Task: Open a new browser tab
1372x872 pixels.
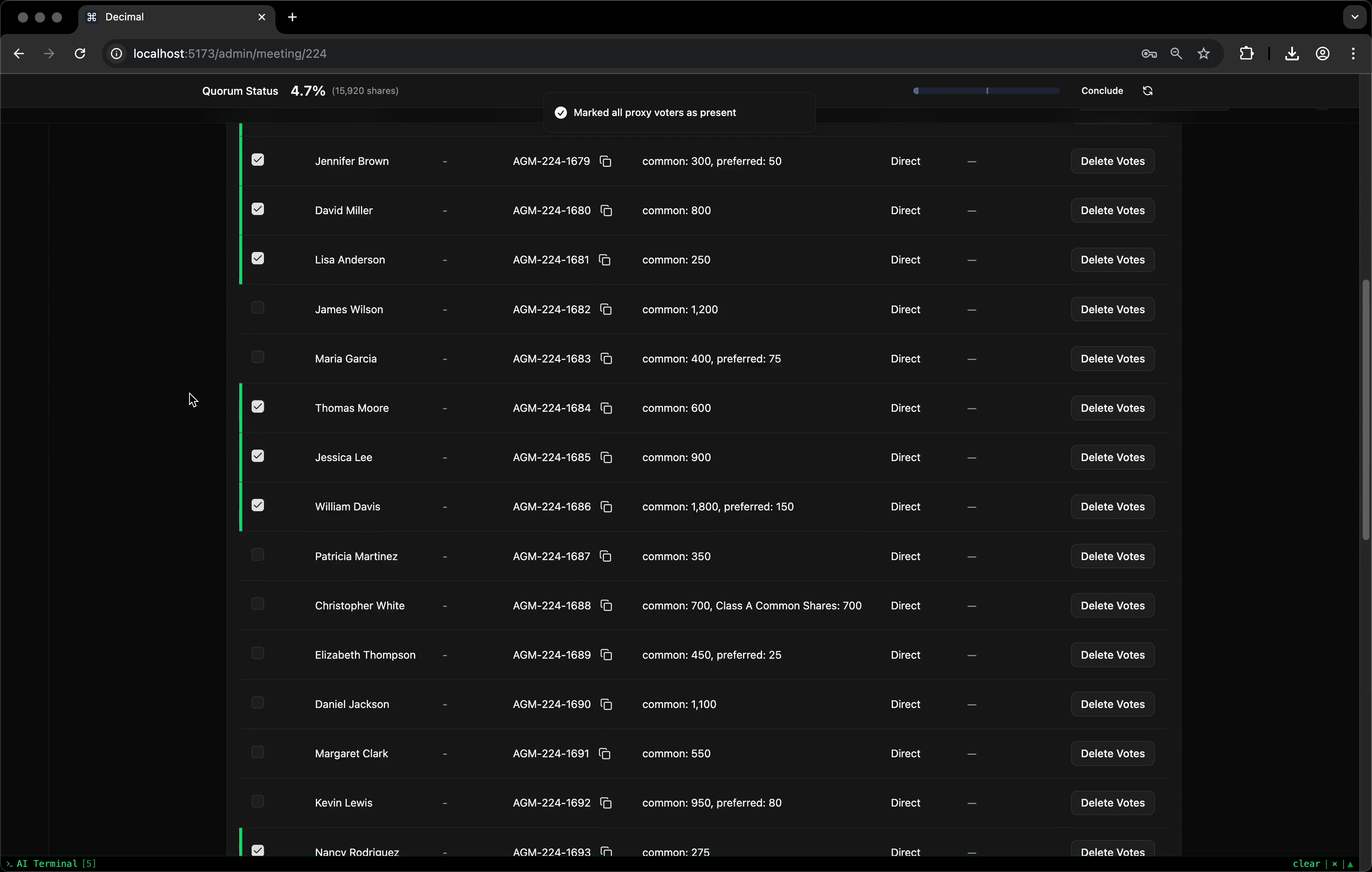Action: 292,17
